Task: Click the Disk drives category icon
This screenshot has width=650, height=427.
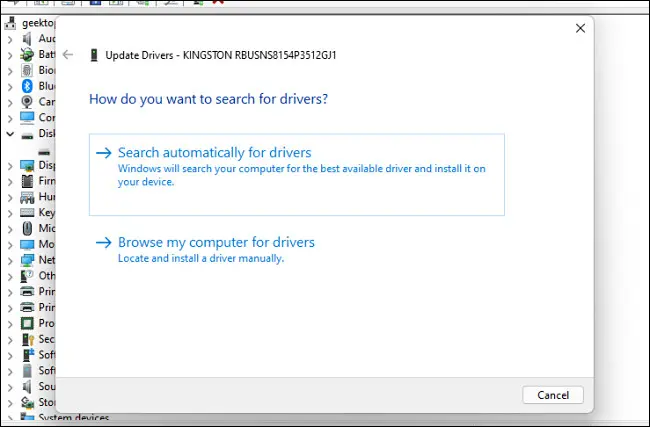Action: tap(27, 135)
